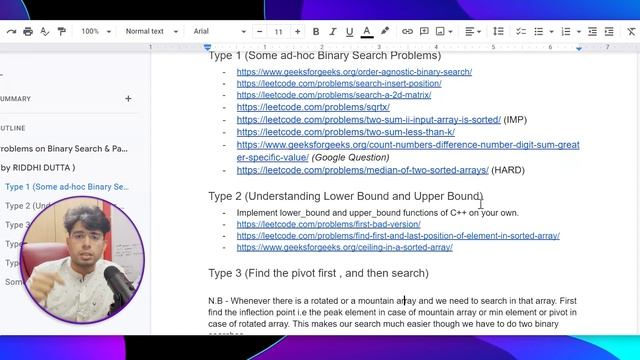The height and width of the screenshot is (360, 640).
Task: Add a comment using toolbar icon
Action: click(424, 31)
